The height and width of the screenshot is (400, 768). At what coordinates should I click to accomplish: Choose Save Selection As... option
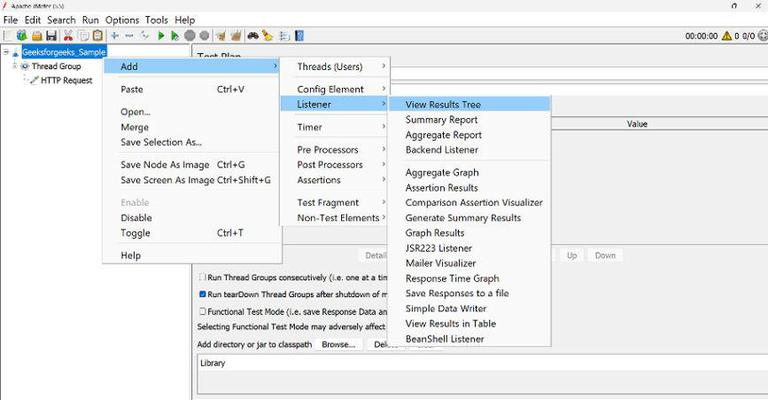click(x=192, y=142)
